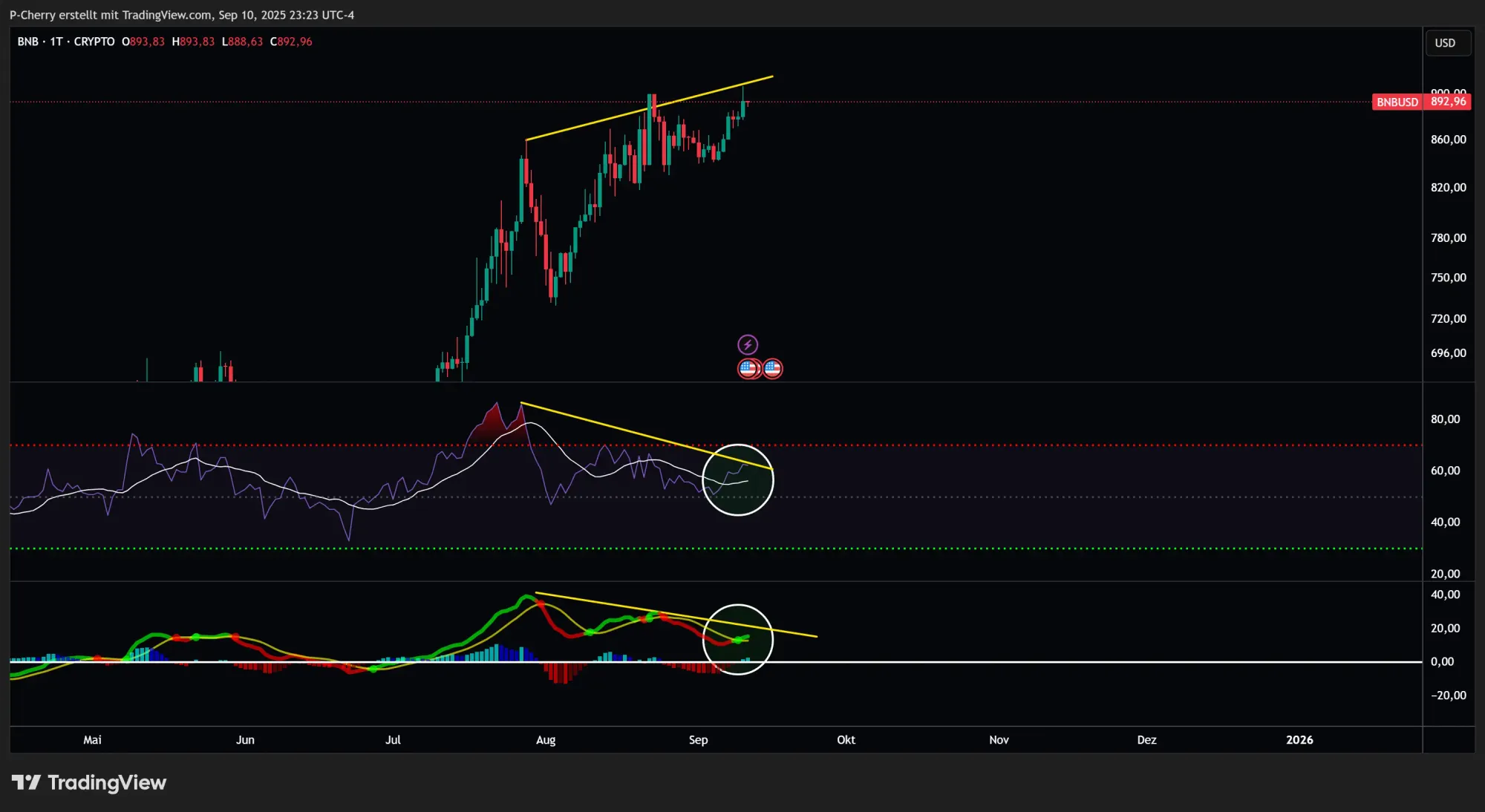This screenshot has height=812, width=1485.
Task: Click the Aug label on time axis
Action: (x=546, y=740)
